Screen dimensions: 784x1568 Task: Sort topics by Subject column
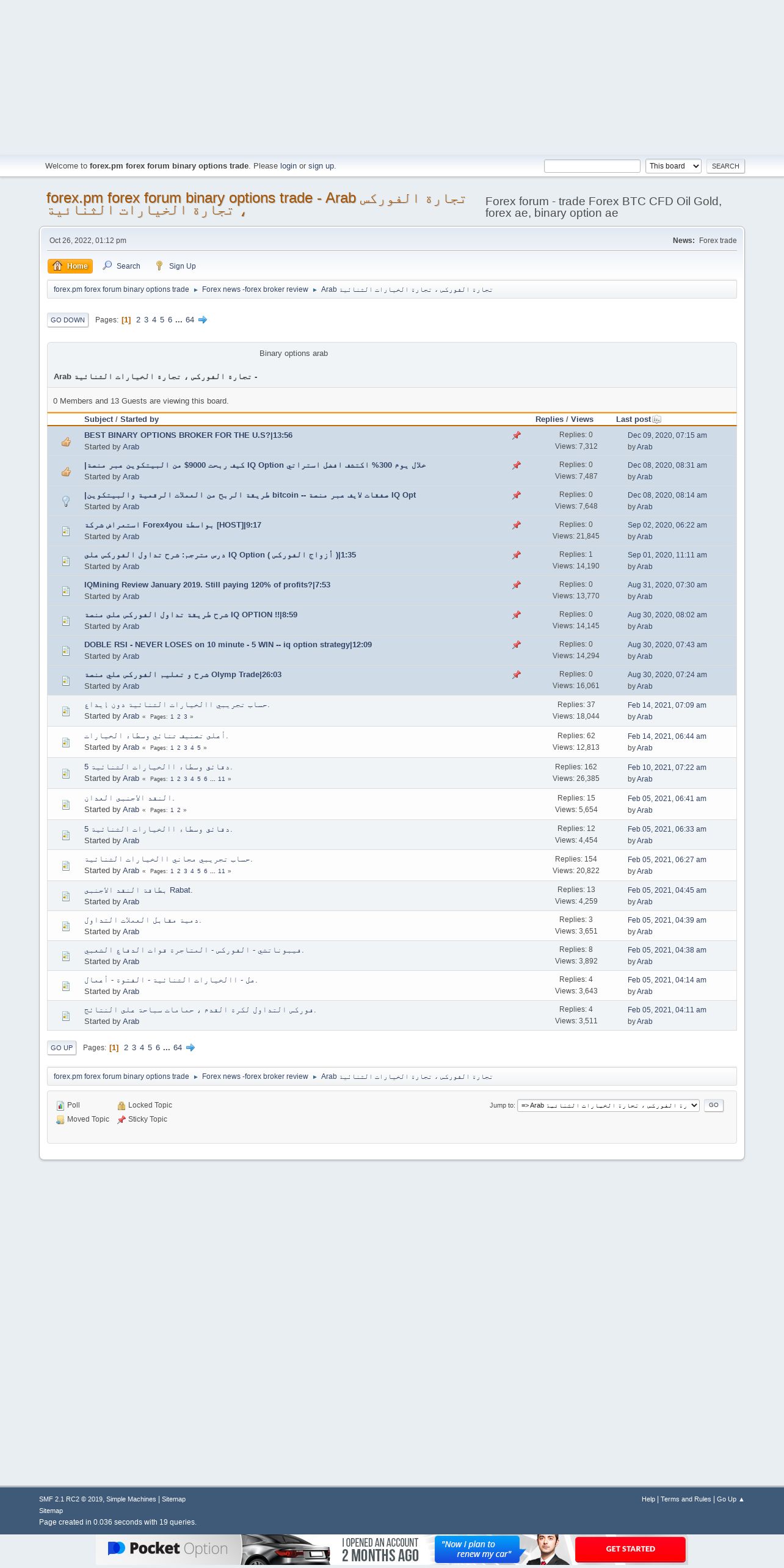click(99, 419)
